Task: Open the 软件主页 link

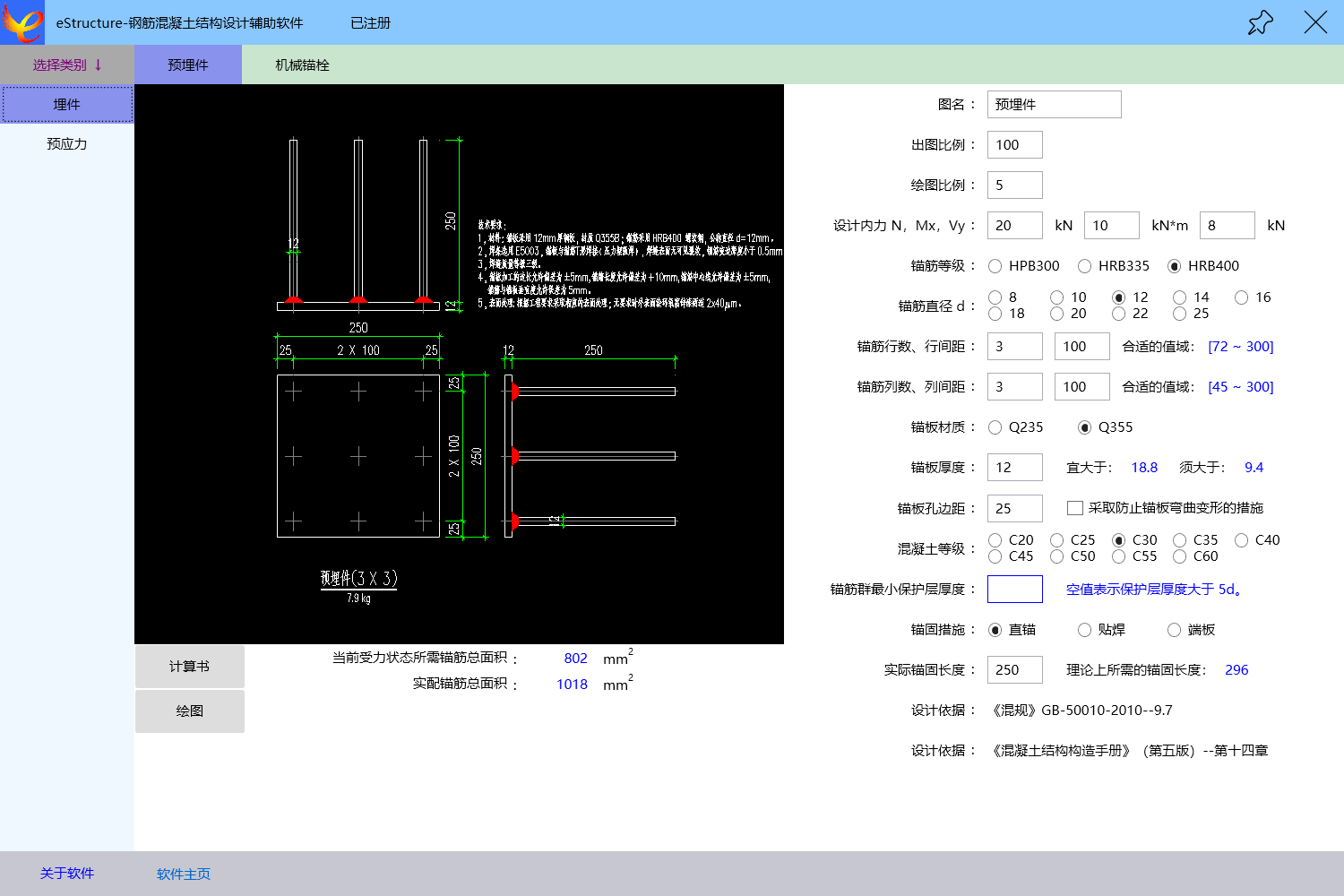Action: [x=184, y=874]
